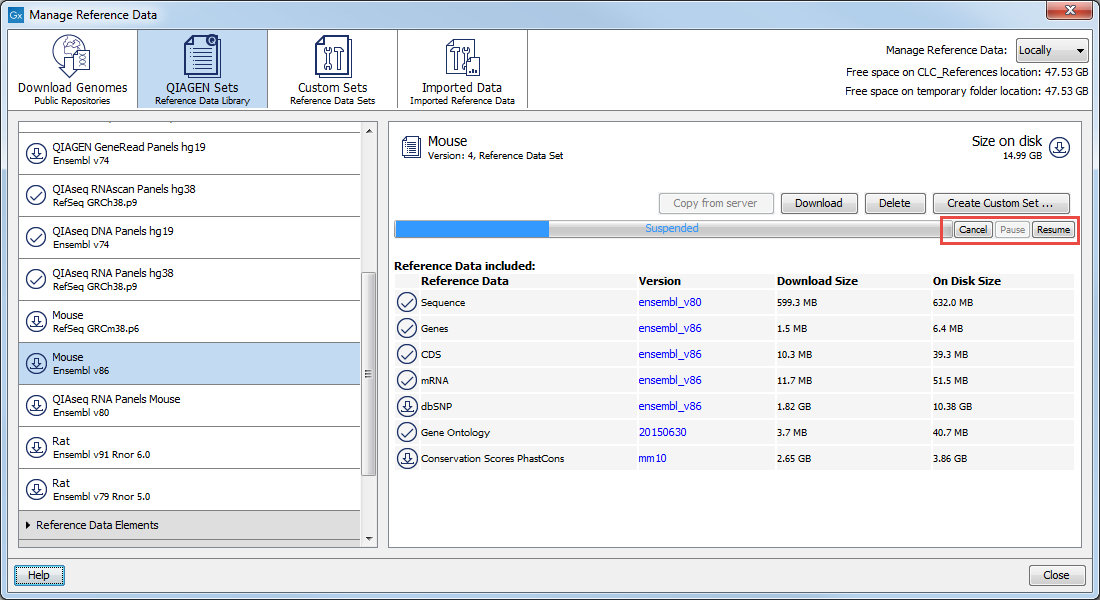Open the Custom Sets tab

pyautogui.click(x=333, y=69)
